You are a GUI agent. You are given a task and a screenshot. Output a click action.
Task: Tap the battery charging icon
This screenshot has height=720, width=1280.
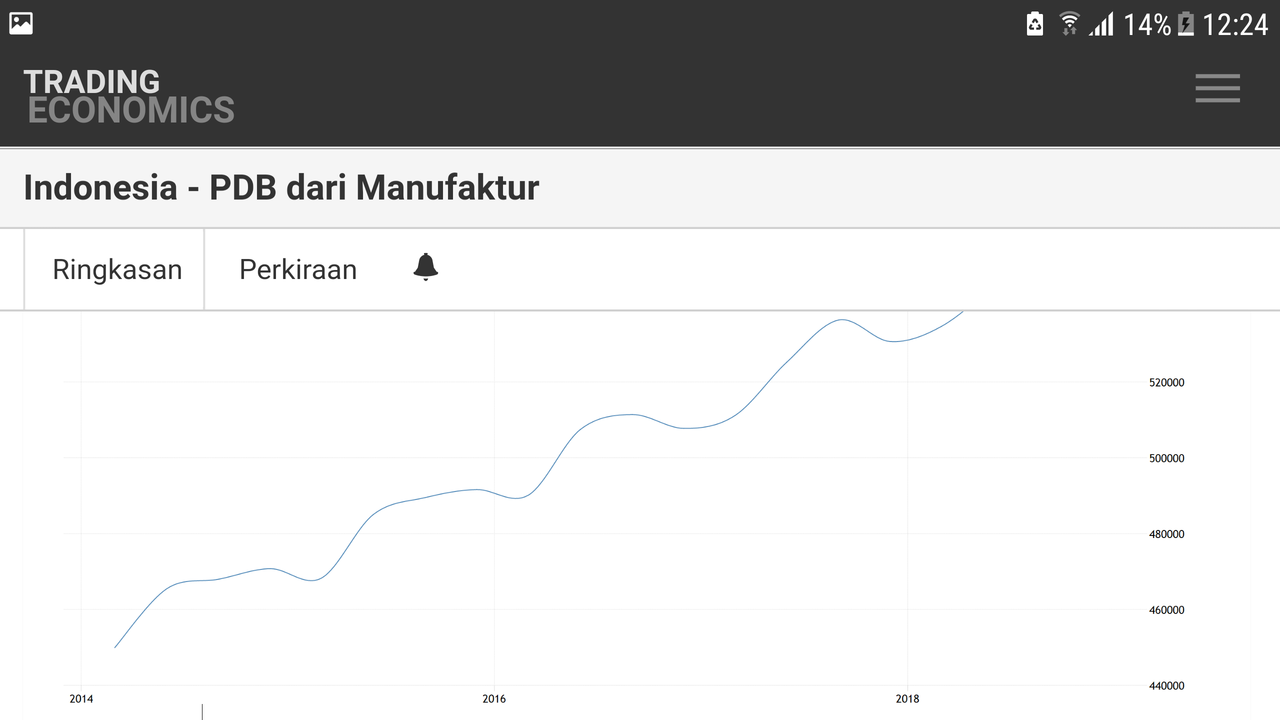(1186, 24)
